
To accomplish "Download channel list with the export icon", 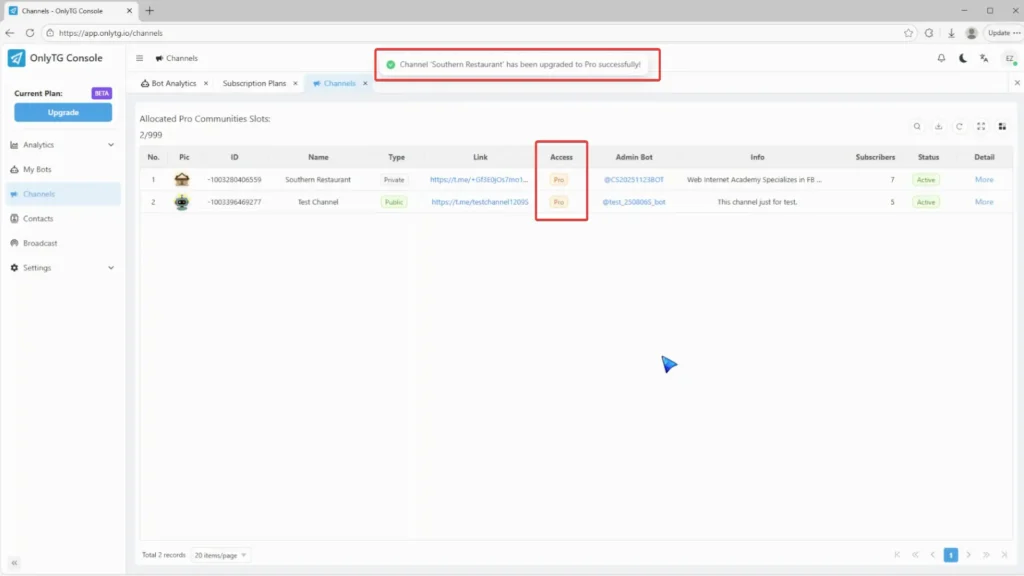I will point(938,126).
